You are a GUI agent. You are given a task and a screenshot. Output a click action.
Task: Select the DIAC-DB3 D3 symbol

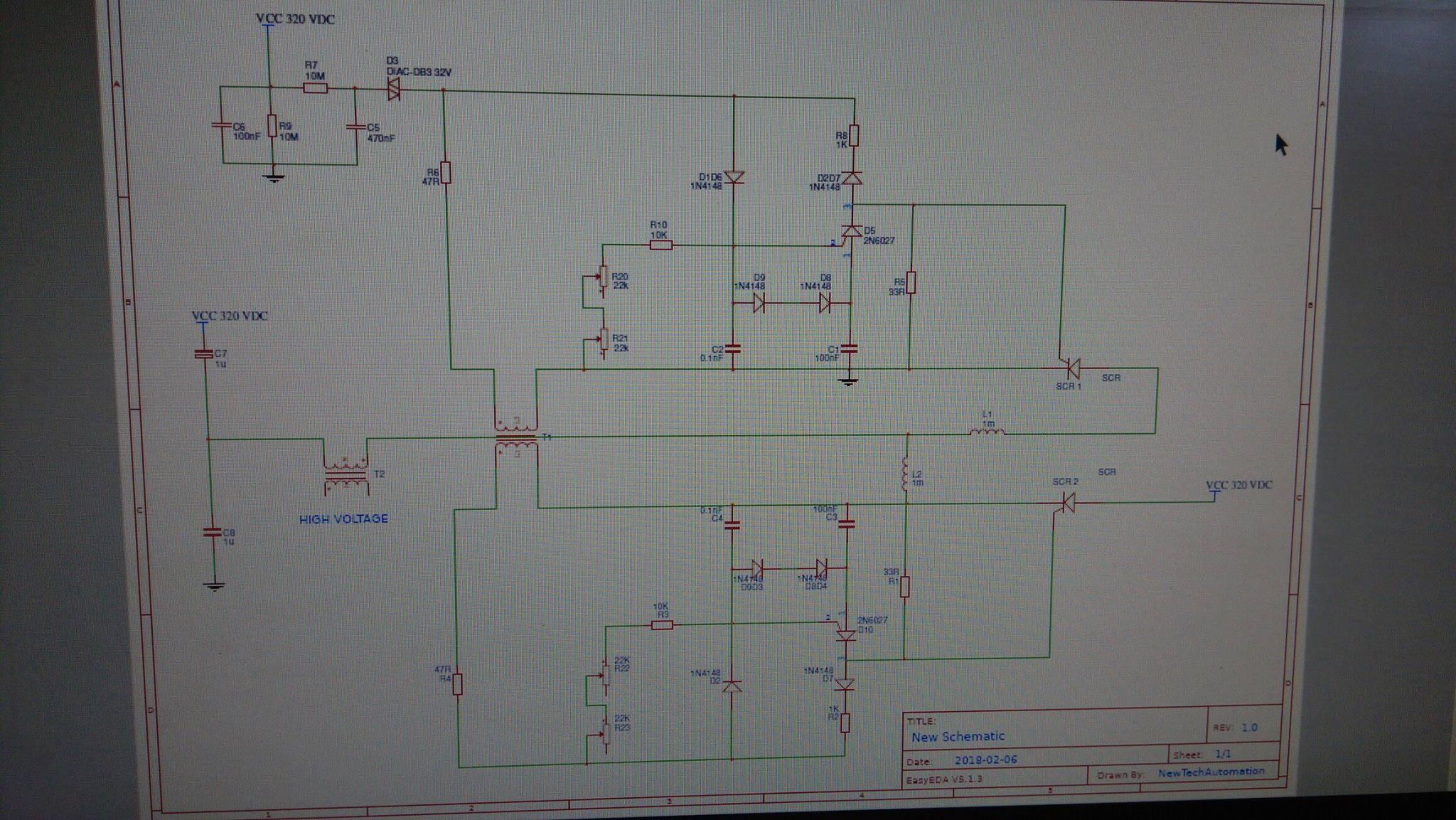[x=393, y=90]
